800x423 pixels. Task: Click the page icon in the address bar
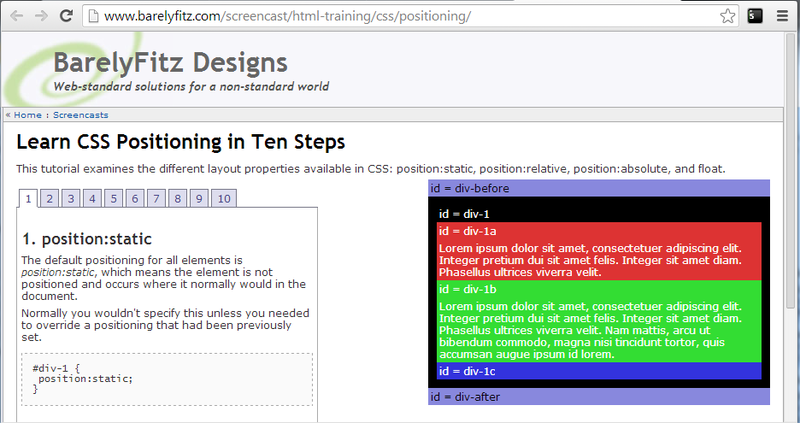click(93, 16)
